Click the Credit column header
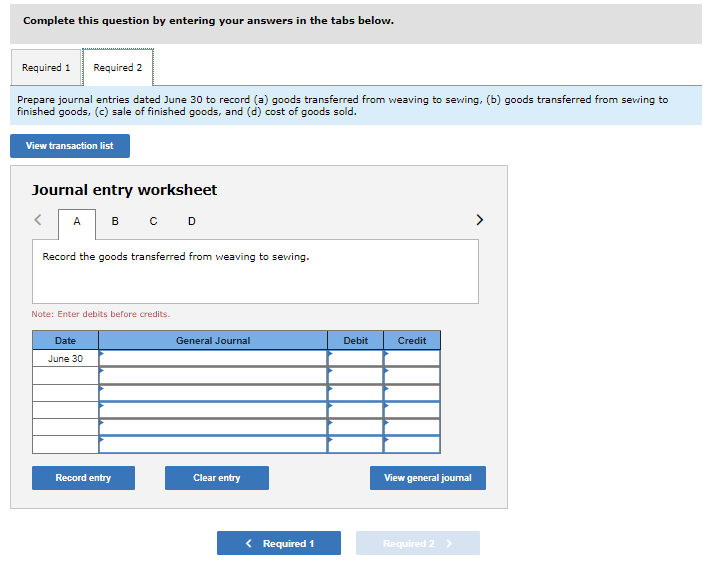709x579 pixels. [412, 340]
